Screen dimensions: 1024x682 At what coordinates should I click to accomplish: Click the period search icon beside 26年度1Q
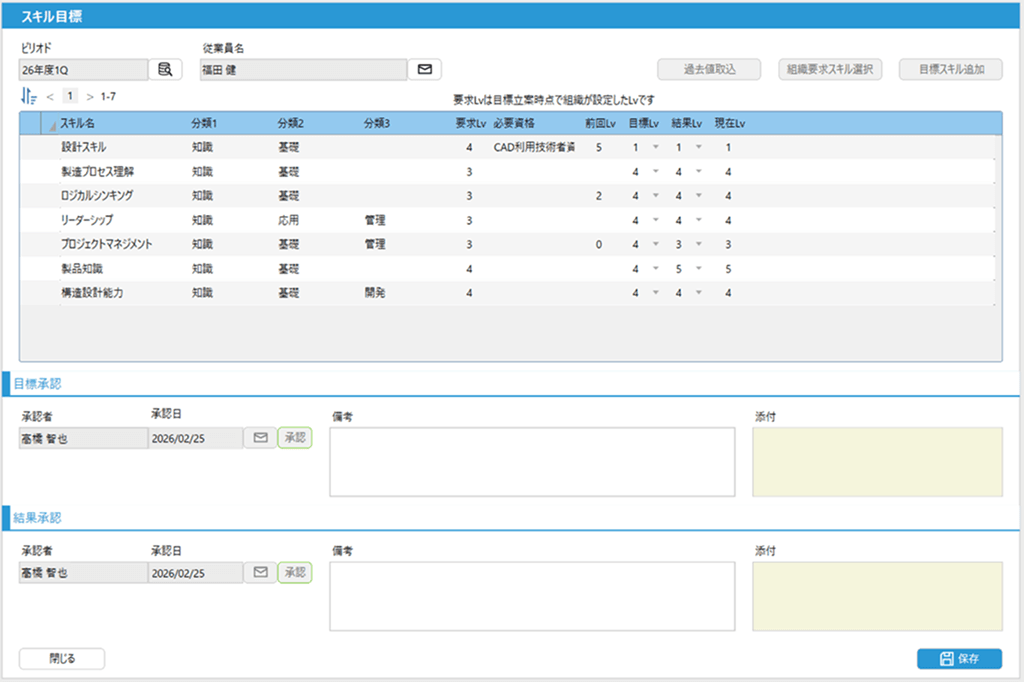pos(165,69)
